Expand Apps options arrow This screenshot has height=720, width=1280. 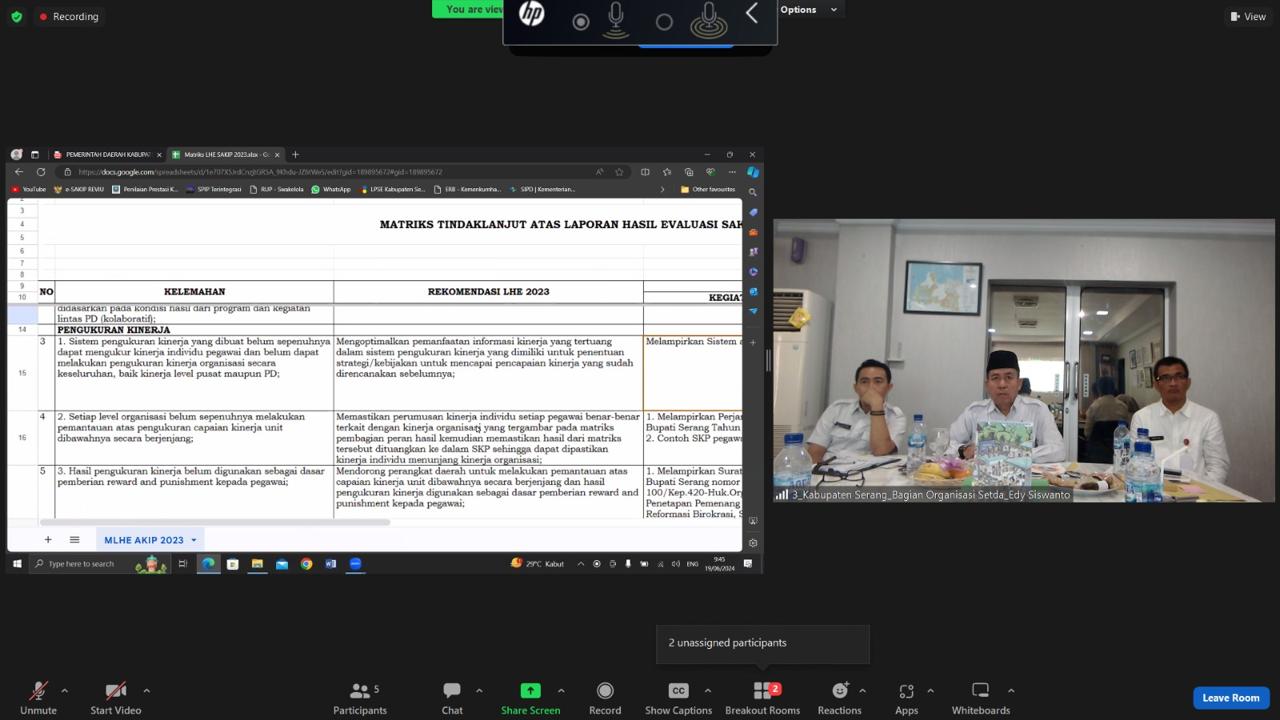[x=930, y=690]
